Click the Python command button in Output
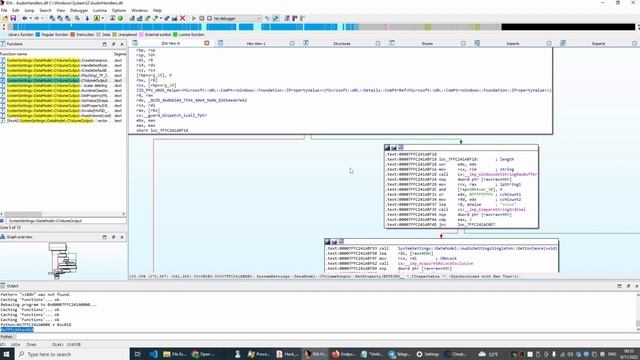The width and height of the screenshot is (640, 360). [7, 337]
